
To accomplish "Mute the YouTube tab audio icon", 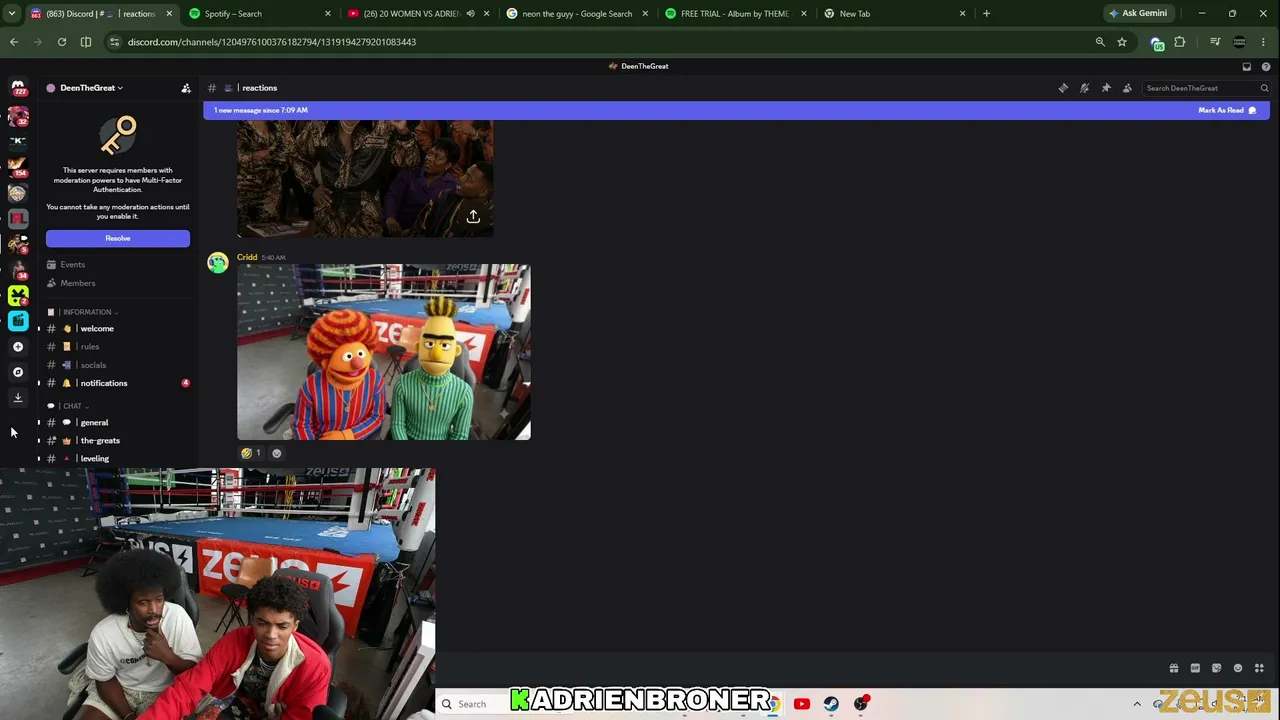I will (470, 14).
